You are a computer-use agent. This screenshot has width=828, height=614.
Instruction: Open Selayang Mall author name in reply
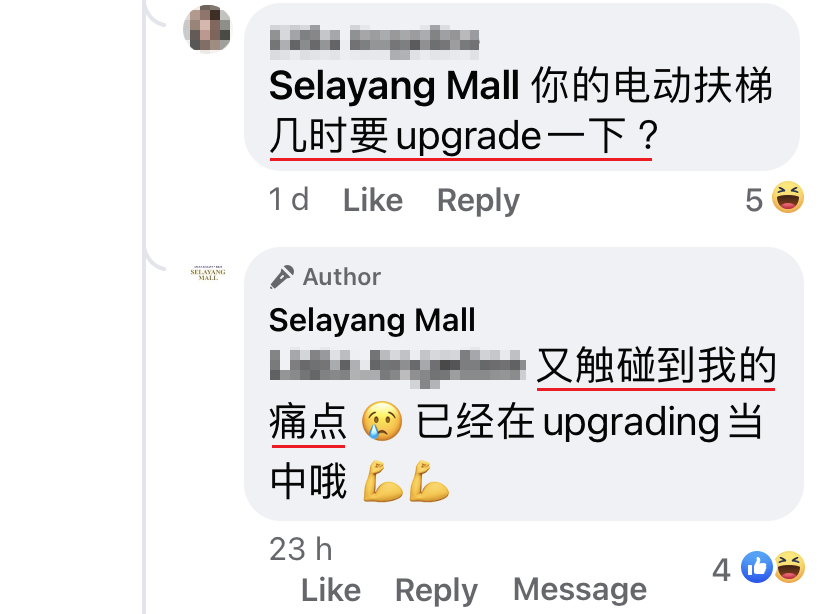point(372,320)
